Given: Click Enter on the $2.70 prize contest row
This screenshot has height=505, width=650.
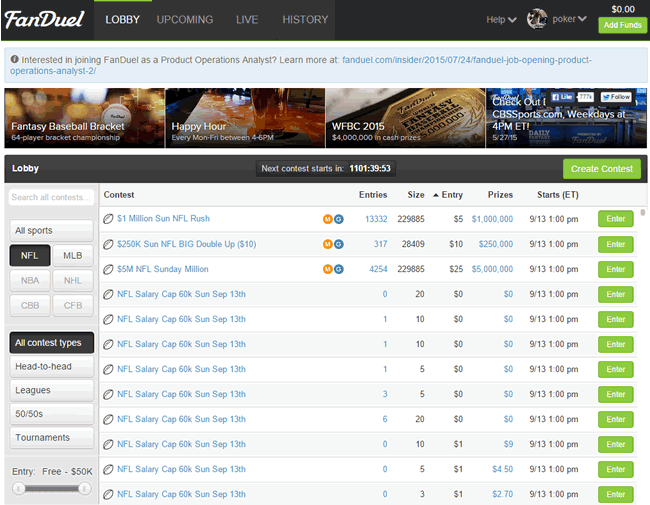Looking at the screenshot, I should tap(616, 494).
